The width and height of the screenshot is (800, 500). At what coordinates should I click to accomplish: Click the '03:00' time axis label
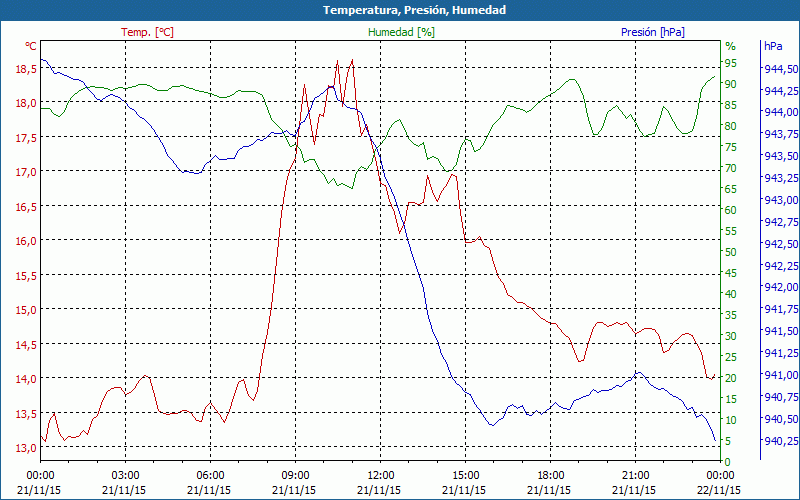124,476
